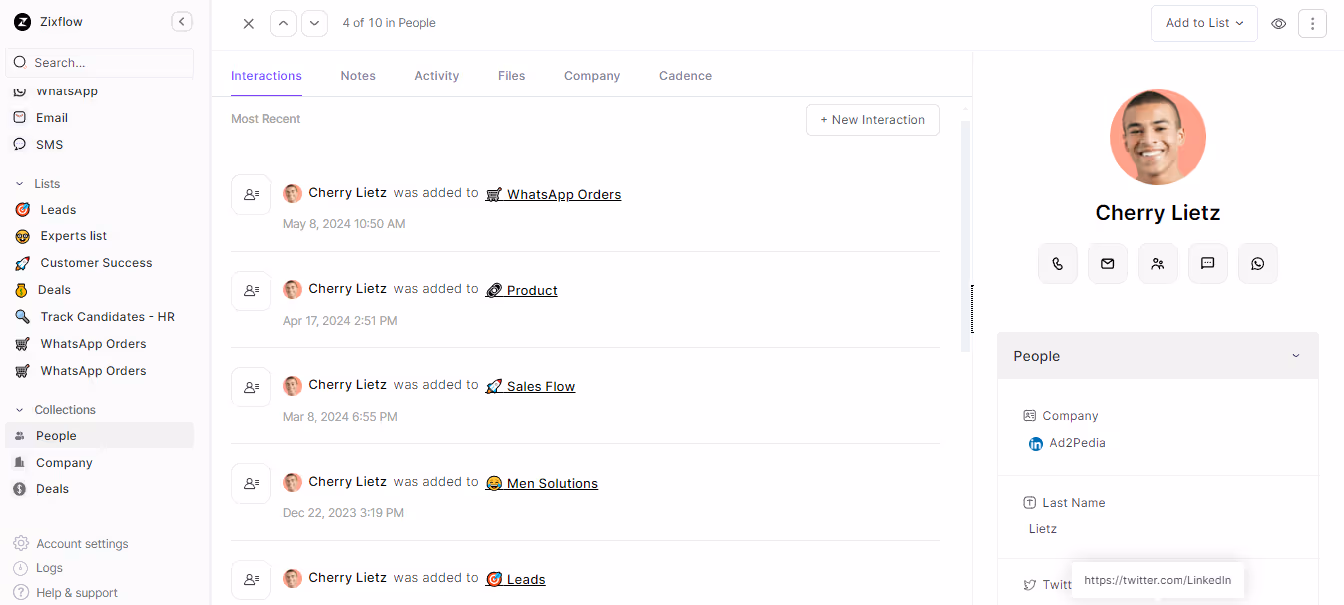Collapse the sidebar with the arrow button
Screen dimensions: 1344x605
pos(182,21)
